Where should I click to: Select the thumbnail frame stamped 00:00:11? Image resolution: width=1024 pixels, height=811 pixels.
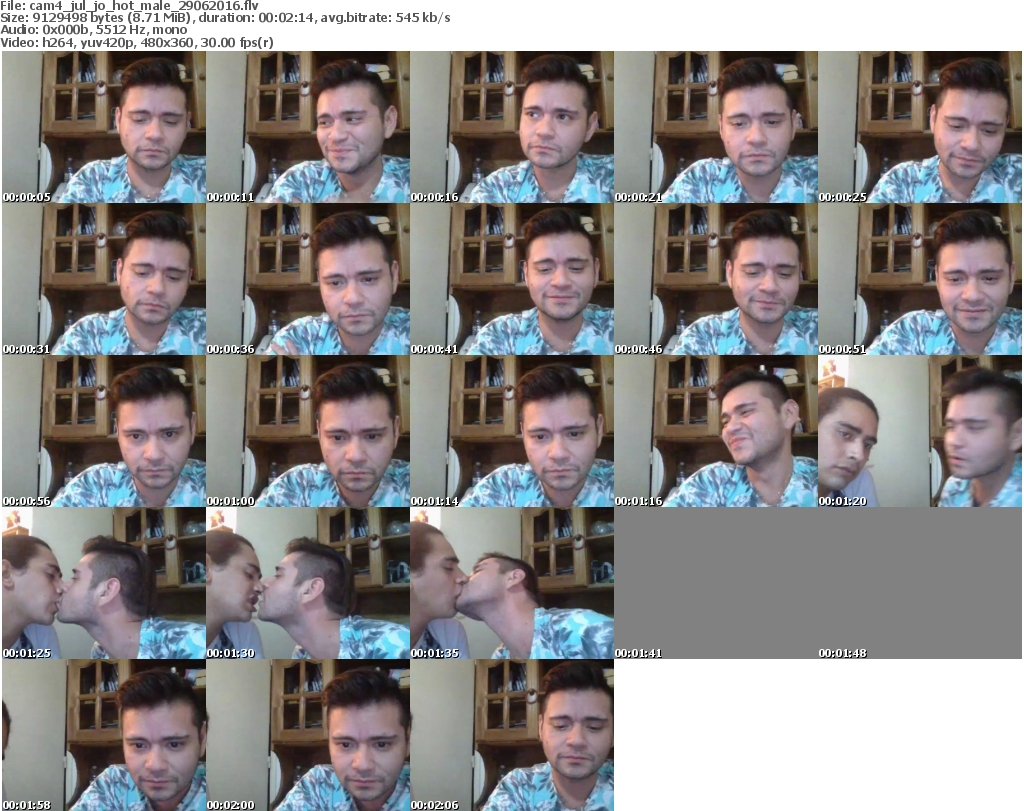point(308,127)
